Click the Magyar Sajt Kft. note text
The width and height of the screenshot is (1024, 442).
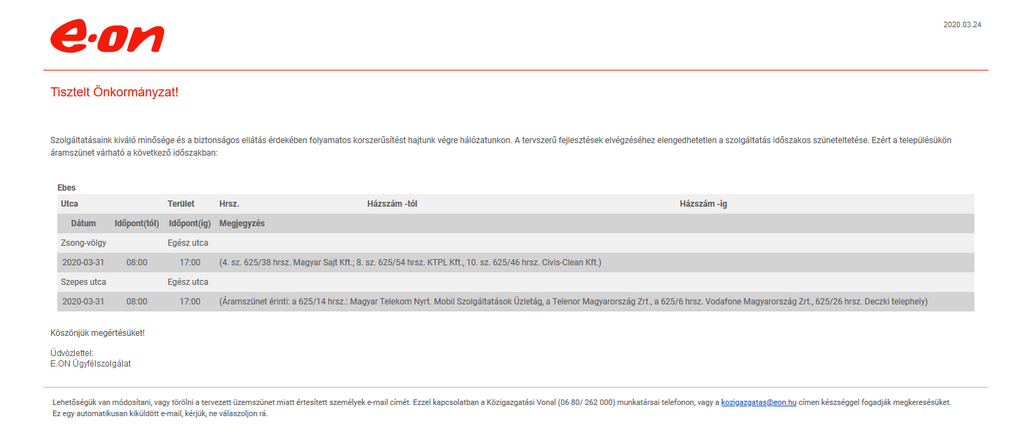coord(410,262)
